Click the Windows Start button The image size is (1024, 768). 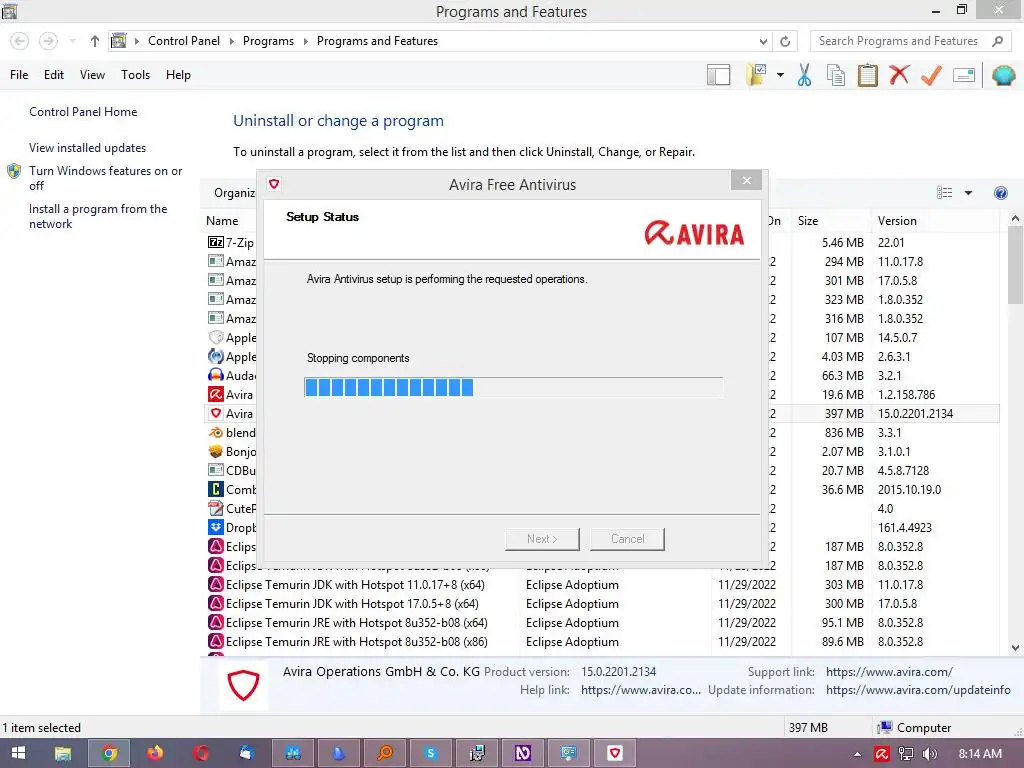point(18,753)
